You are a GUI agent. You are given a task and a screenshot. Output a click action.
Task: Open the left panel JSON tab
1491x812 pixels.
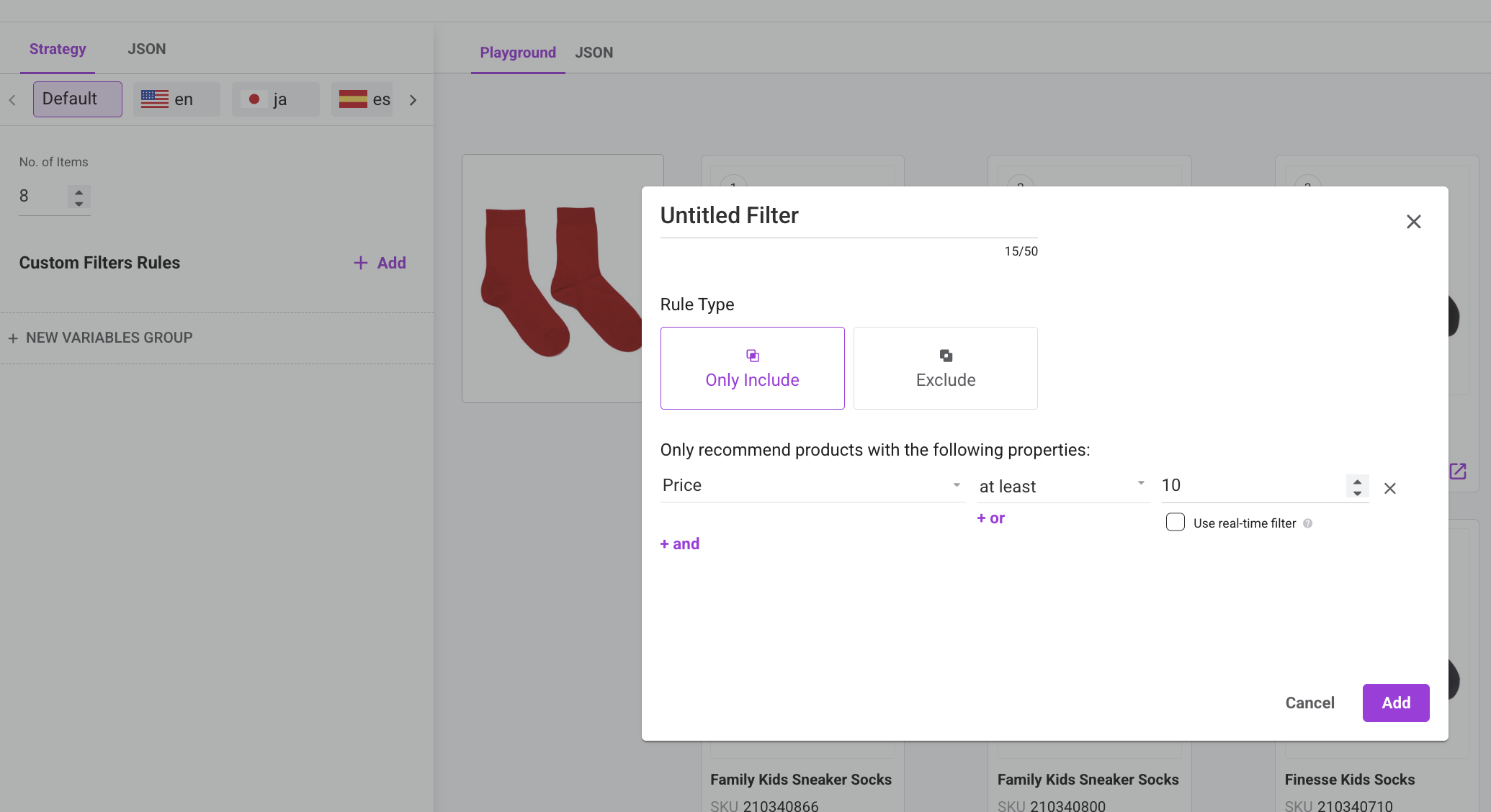[x=147, y=49]
